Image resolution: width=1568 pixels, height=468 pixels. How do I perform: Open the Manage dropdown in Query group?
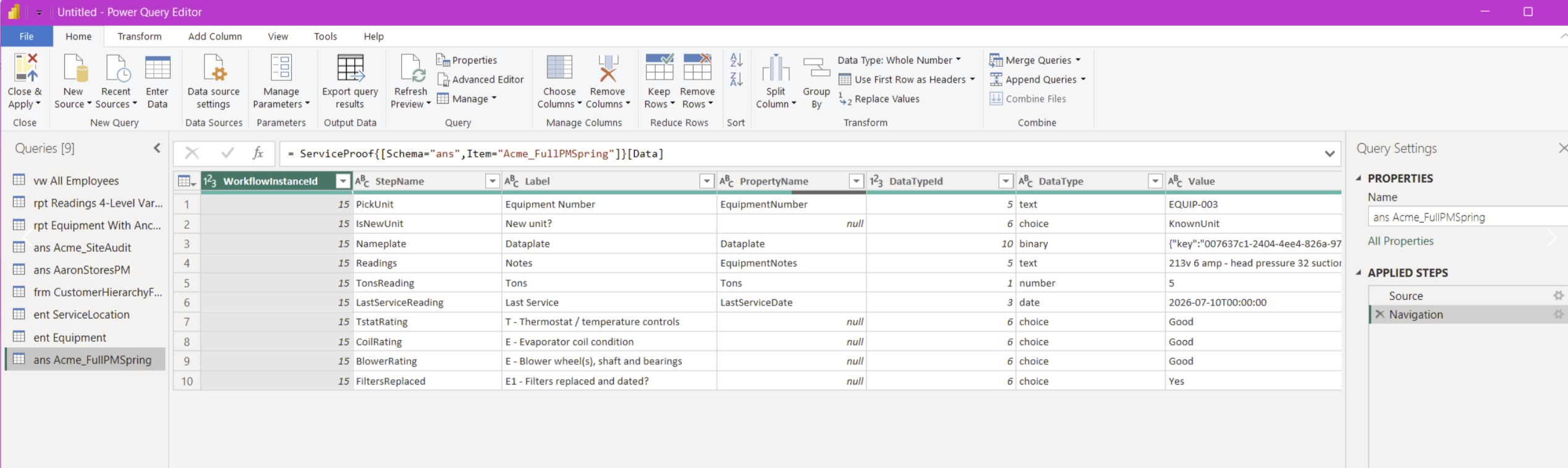click(x=467, y=99)
